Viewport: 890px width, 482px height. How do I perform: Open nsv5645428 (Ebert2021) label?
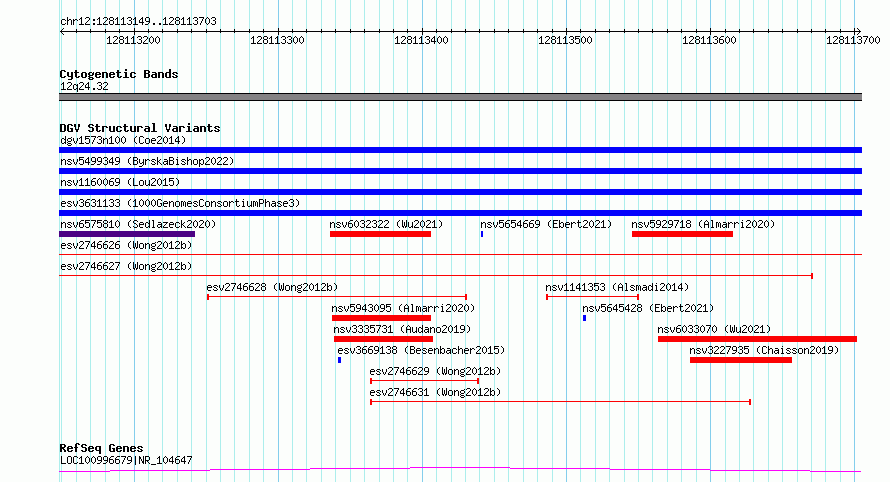coord(648,308)
